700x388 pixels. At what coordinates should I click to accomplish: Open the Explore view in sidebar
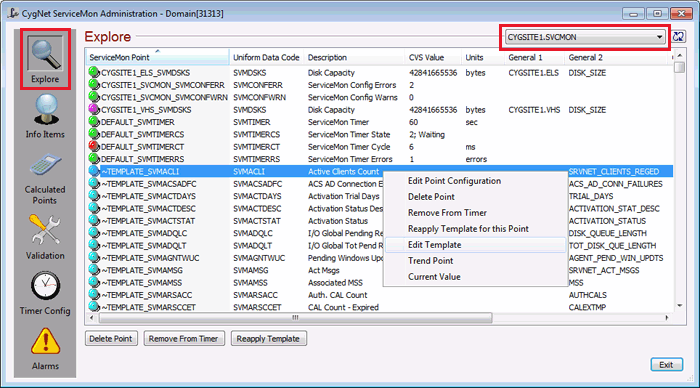click(x=45, y=59)
